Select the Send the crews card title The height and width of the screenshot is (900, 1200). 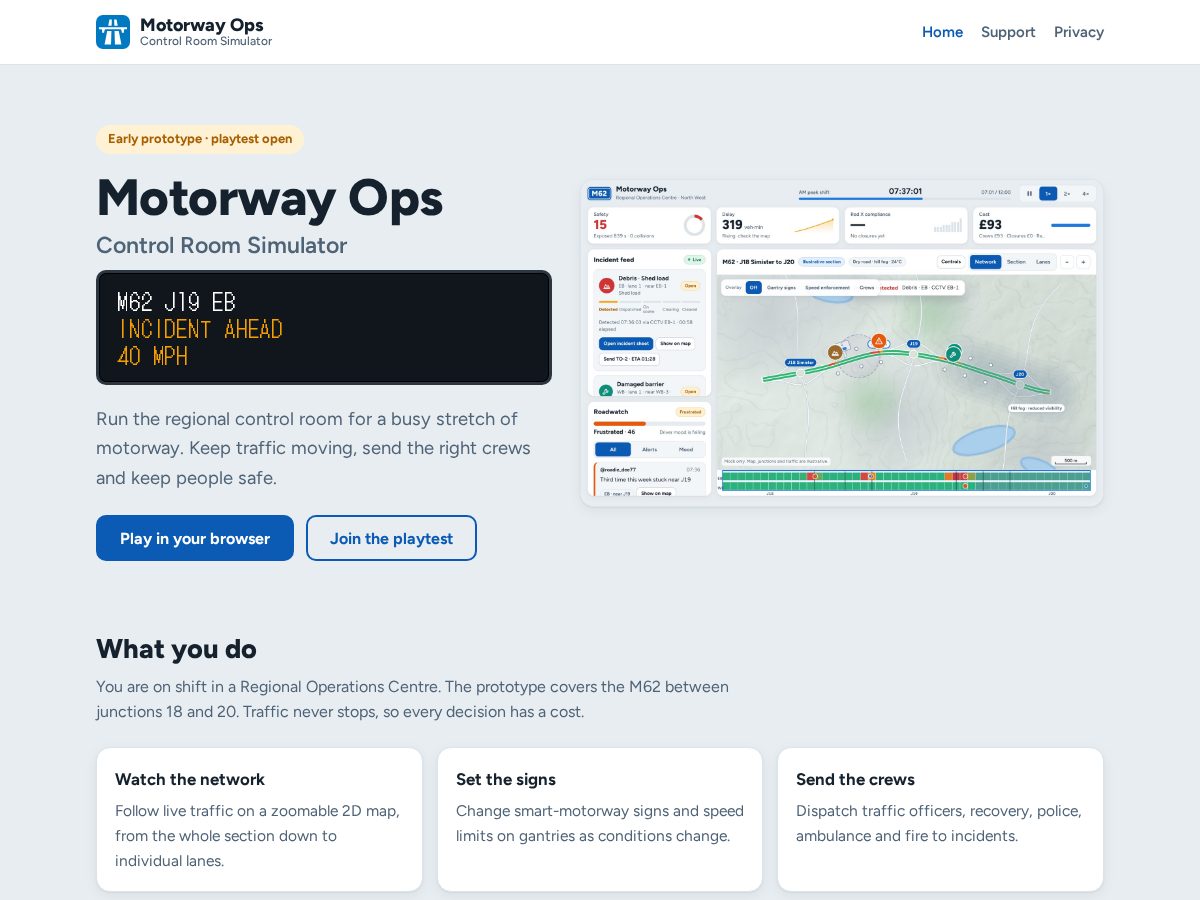coord(855,779)
